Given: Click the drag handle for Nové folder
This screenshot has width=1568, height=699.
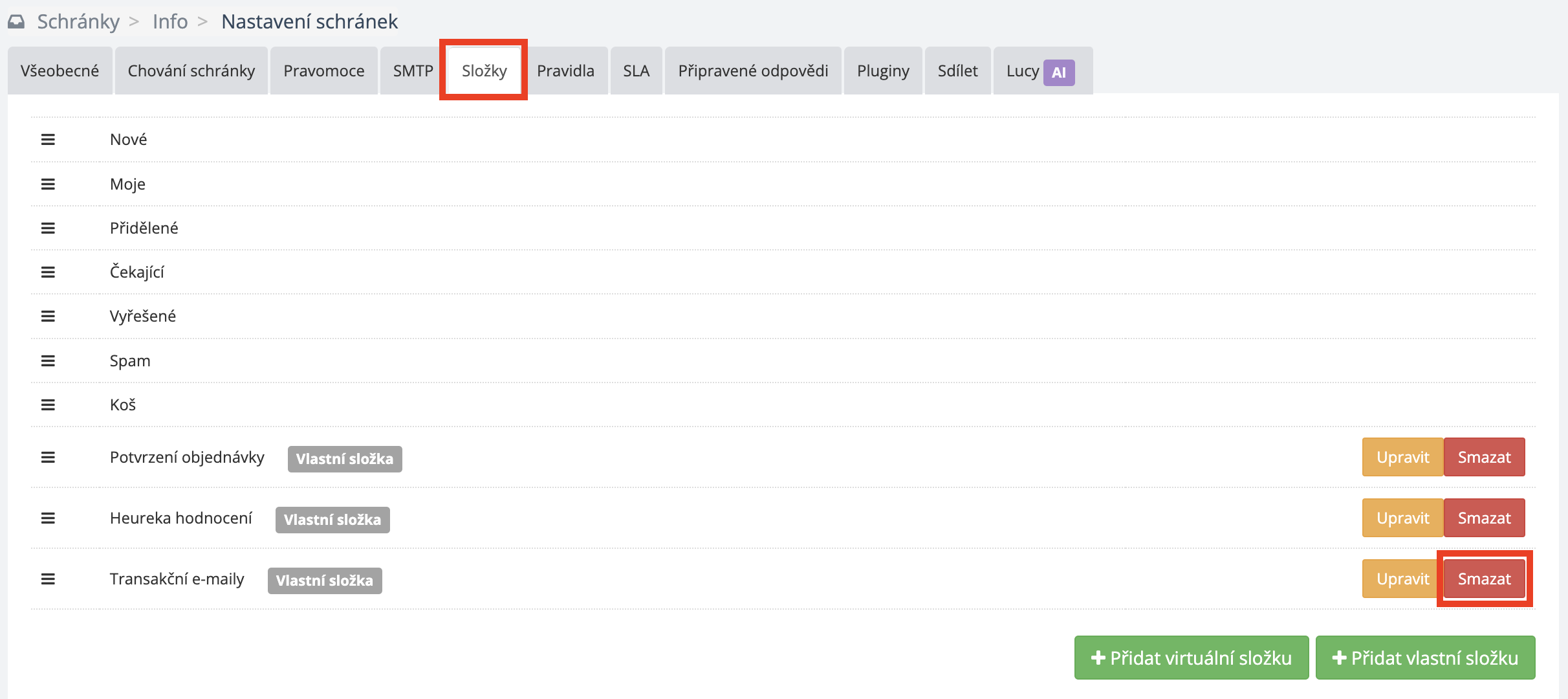Looking at the screenshot, I should point(48,139).
